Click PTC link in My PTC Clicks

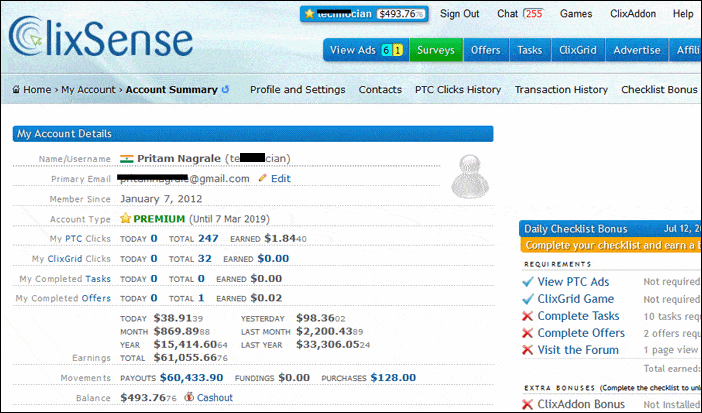(74, 238)
